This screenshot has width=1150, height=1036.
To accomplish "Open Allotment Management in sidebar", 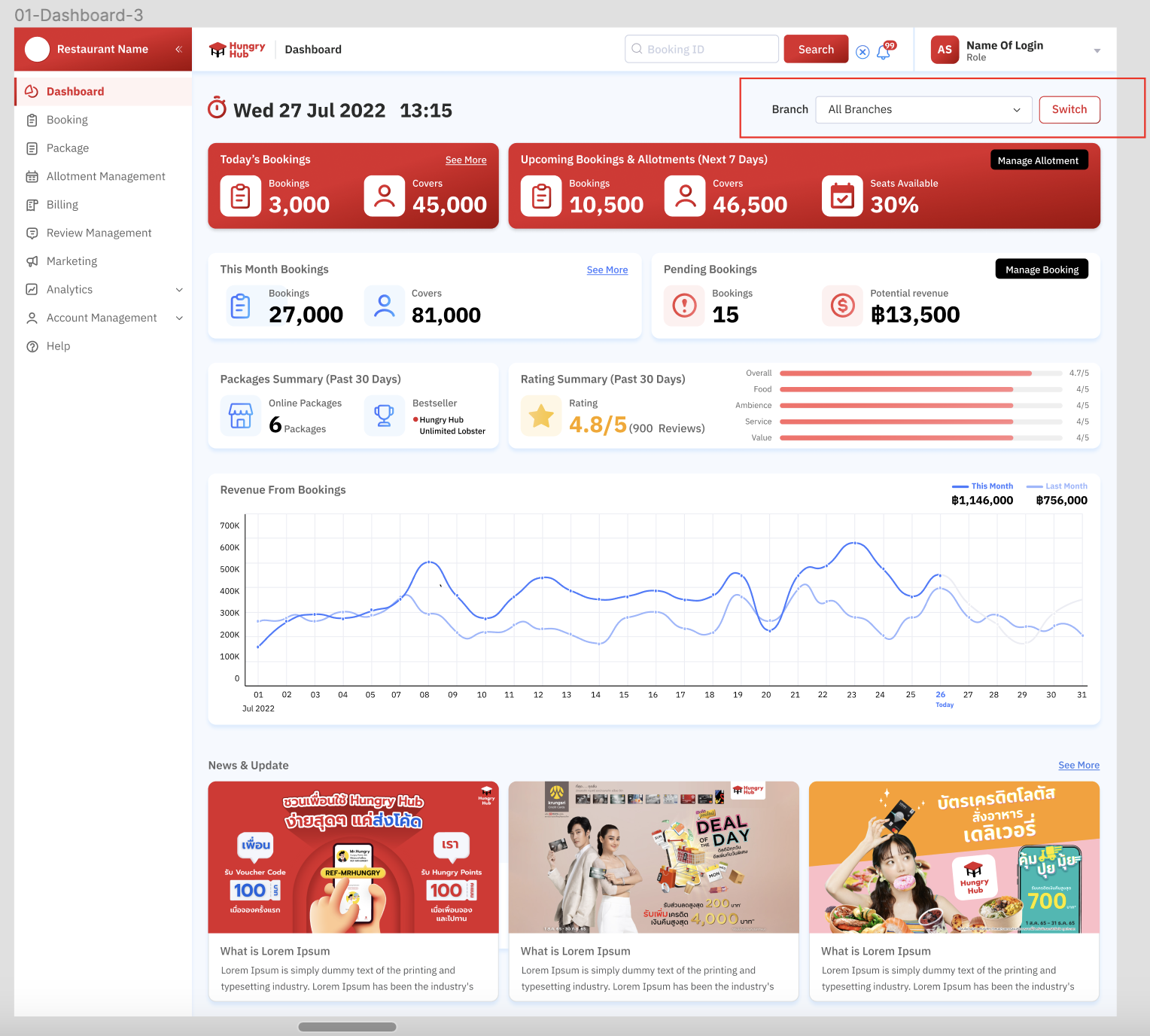I will (x=105, y=176).
